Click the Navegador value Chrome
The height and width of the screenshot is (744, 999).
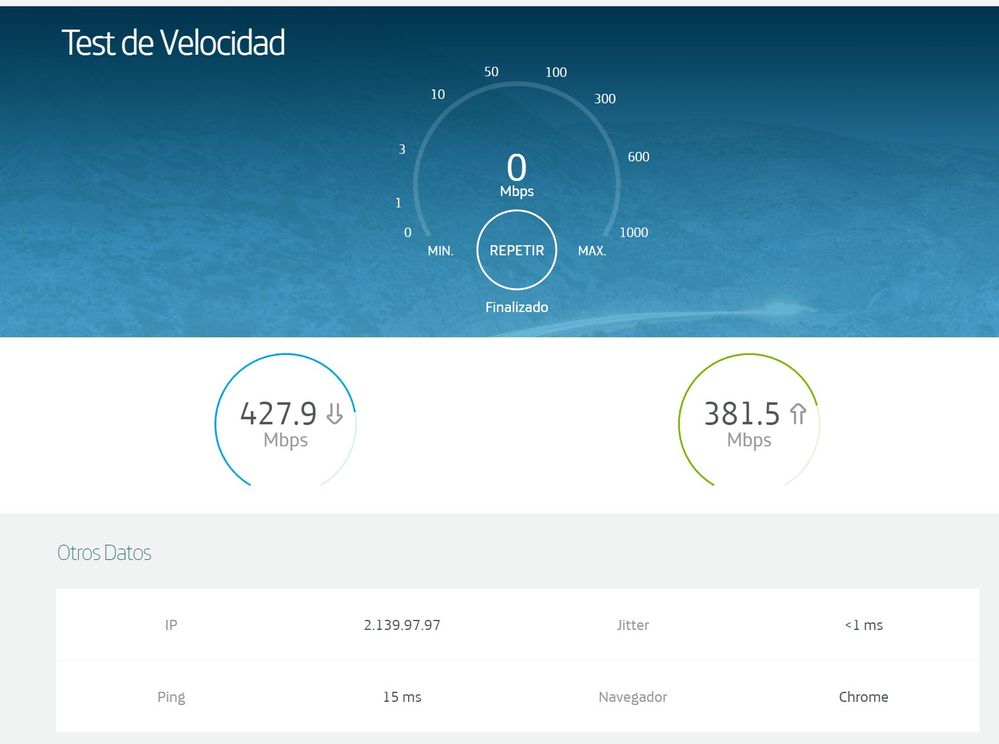click(863, 697)
